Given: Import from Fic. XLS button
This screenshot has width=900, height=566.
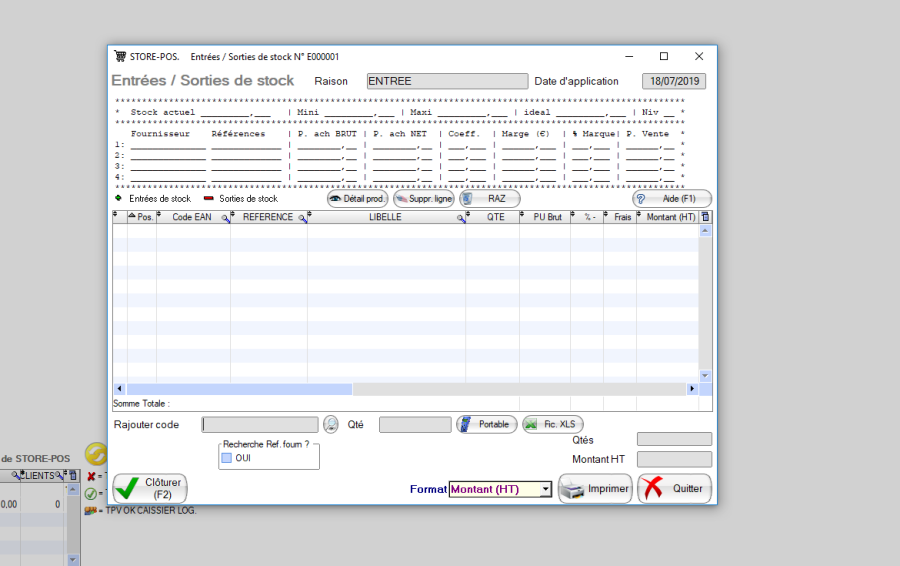Looking at the screenshot, I should pos(552,424).
